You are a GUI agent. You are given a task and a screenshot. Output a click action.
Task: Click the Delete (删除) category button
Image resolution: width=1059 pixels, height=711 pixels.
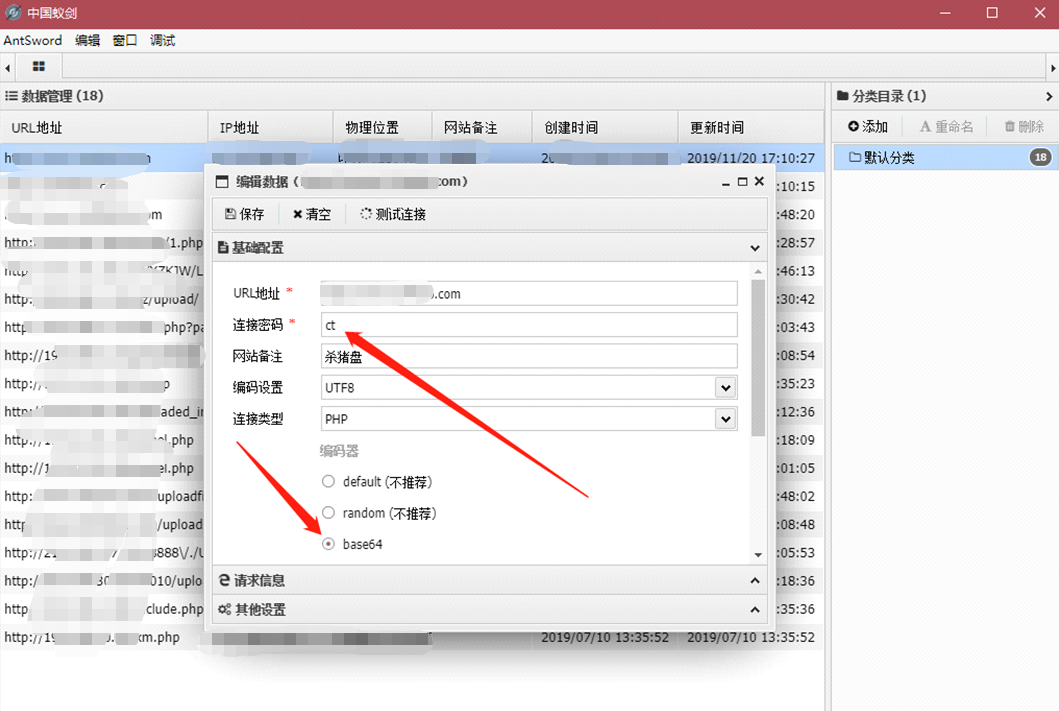(1024, 126)
